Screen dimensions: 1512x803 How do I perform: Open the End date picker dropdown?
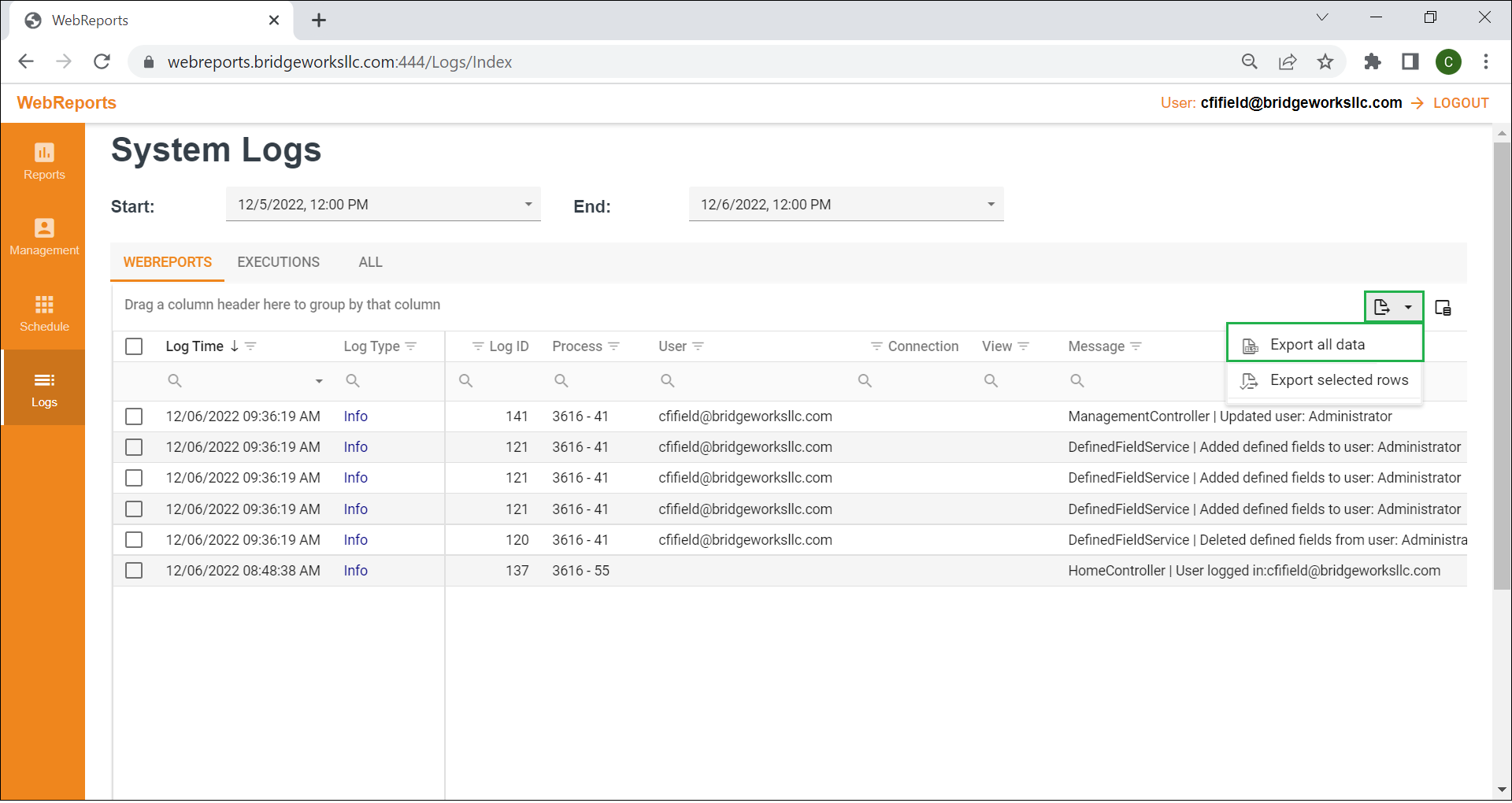[990, 204]
